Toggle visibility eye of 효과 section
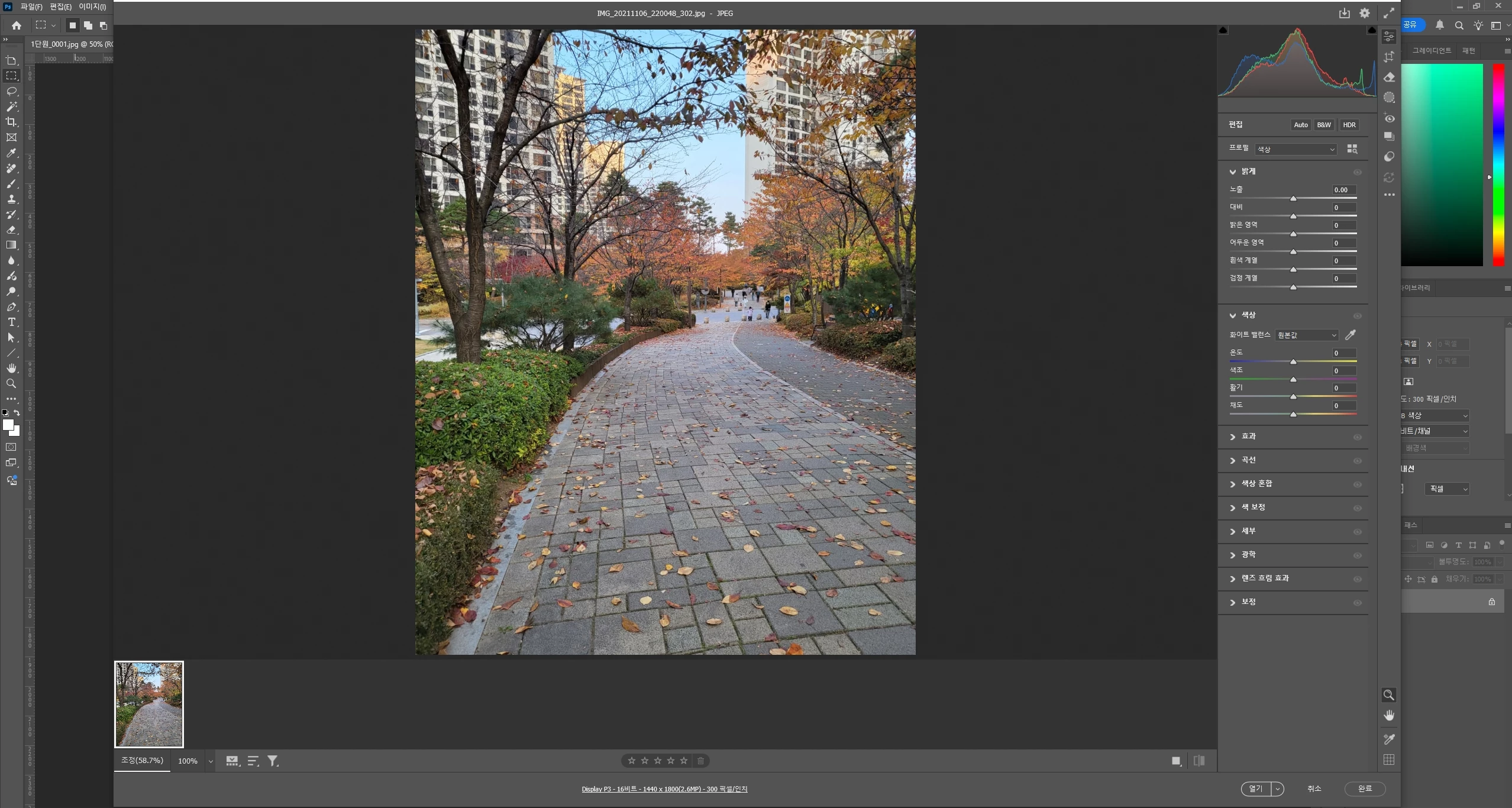 (1358, 437)
